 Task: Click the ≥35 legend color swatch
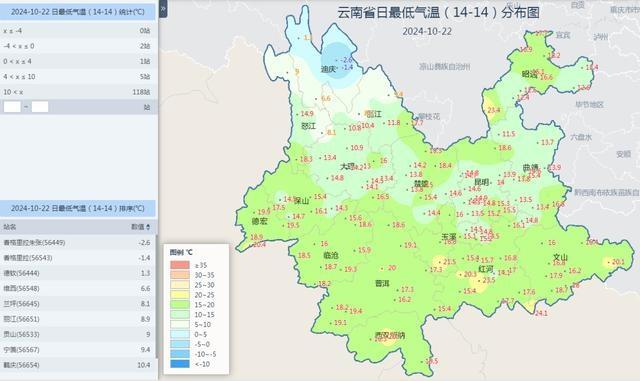180,265
